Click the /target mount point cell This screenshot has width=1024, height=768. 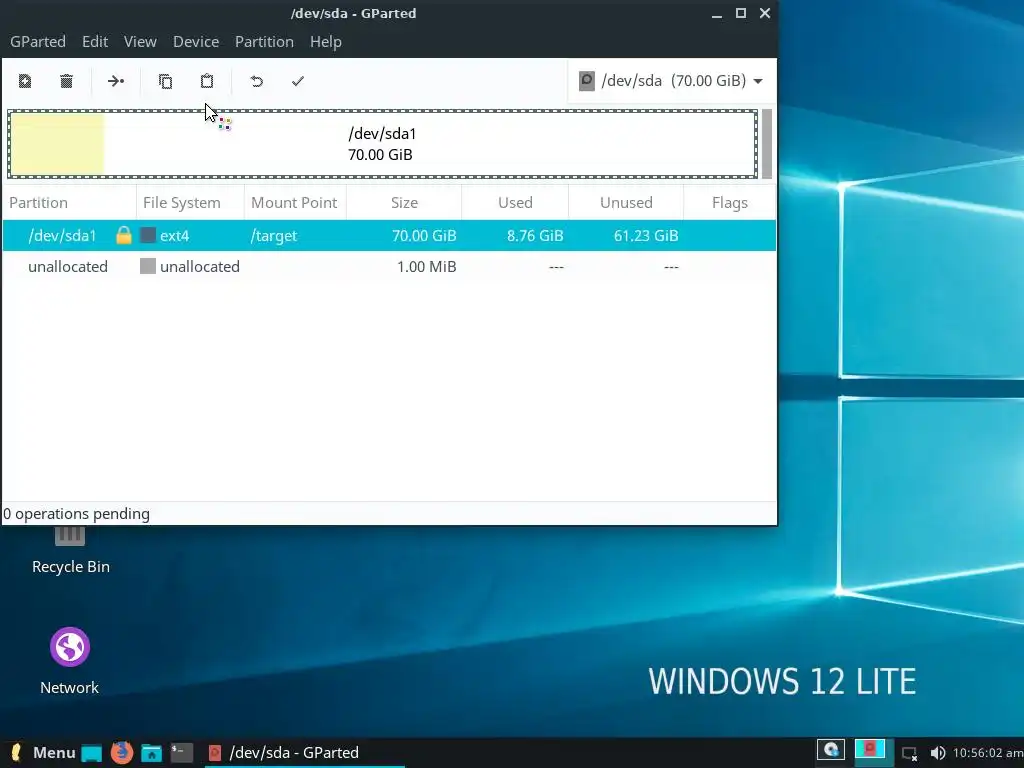(274, 236)
